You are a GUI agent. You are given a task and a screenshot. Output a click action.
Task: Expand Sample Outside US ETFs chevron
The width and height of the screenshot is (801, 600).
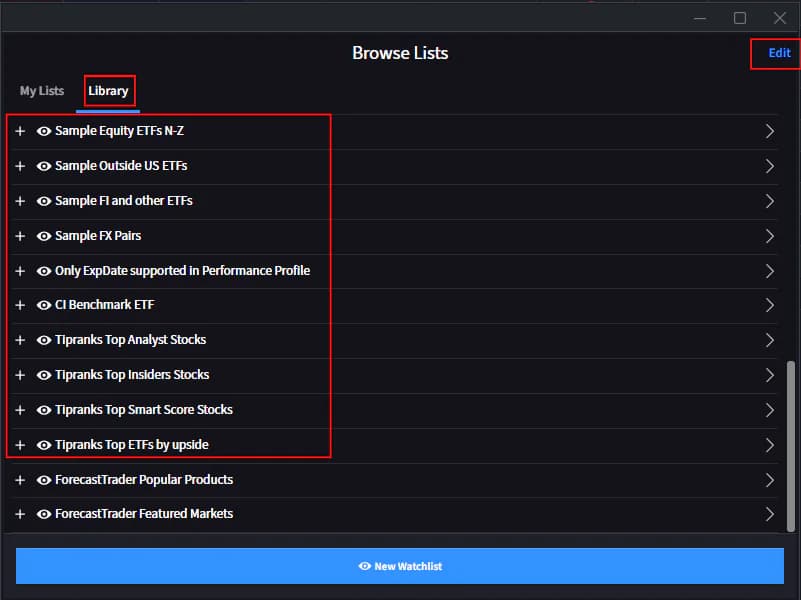coord(770,166)
